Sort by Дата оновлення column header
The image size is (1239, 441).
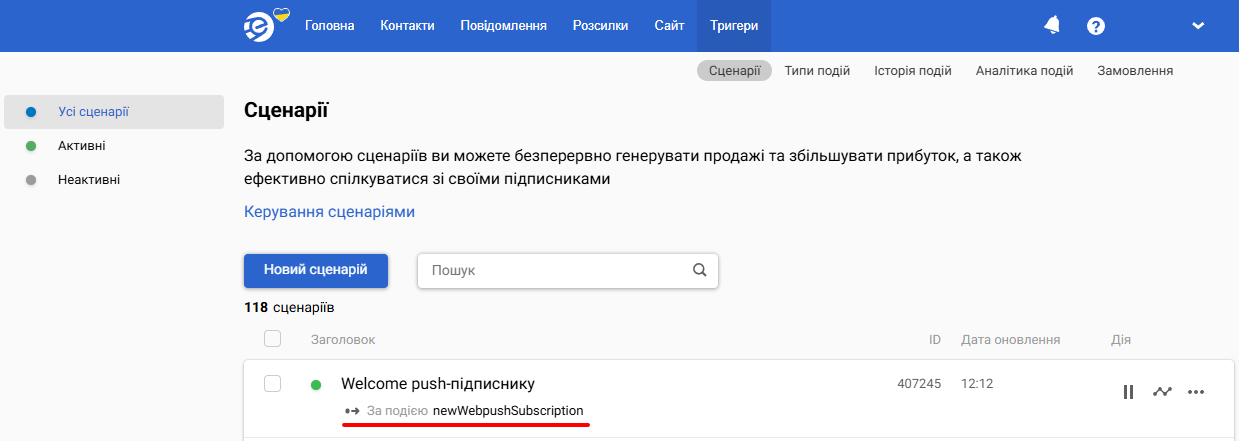coord(1010,340)
